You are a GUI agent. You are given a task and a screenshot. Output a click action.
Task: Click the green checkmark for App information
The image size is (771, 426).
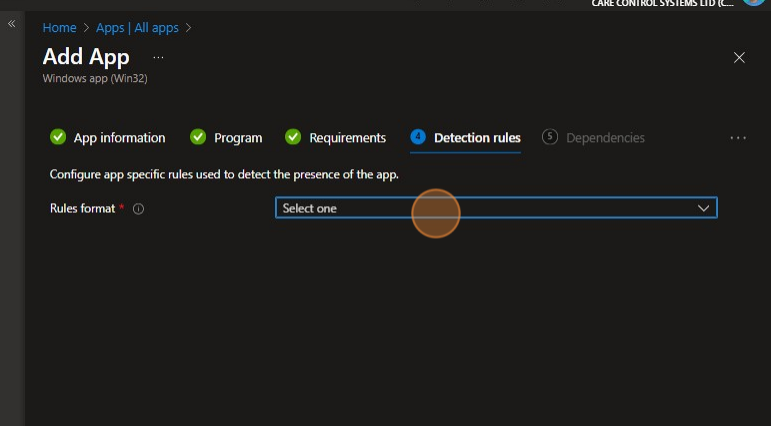pos(58,138)
